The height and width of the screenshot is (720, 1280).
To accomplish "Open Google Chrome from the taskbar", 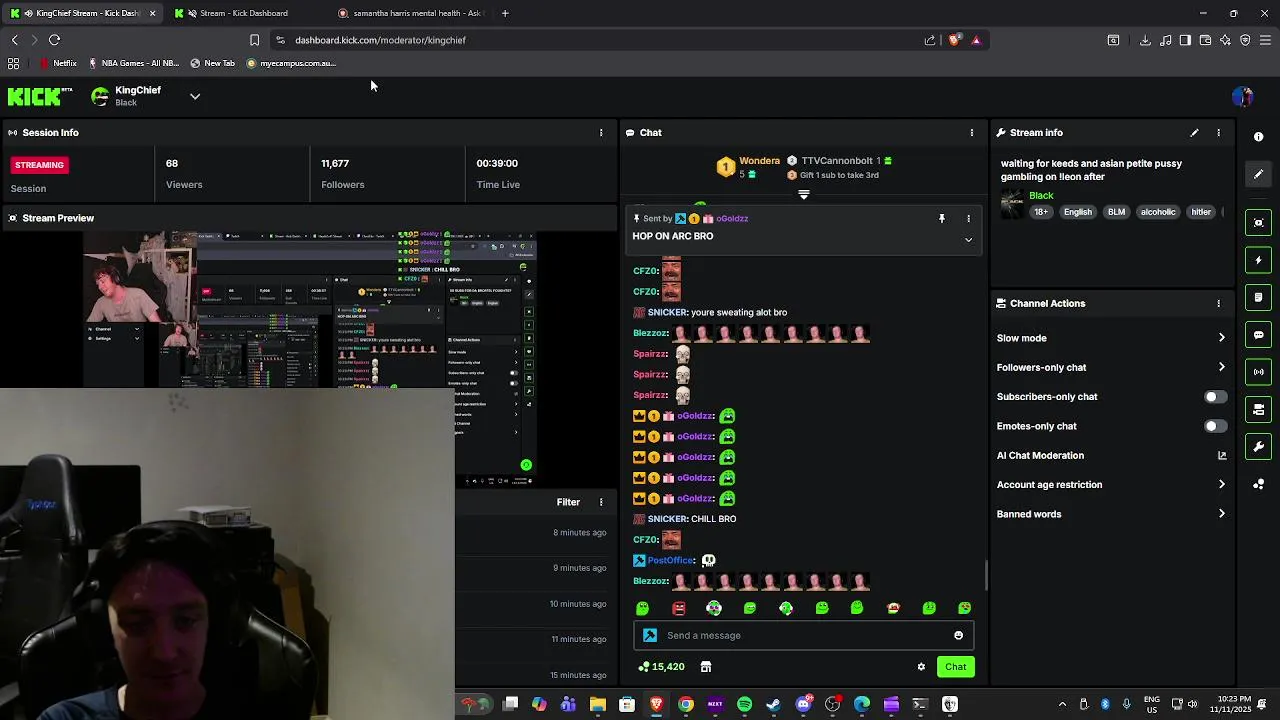I will 686,704.
